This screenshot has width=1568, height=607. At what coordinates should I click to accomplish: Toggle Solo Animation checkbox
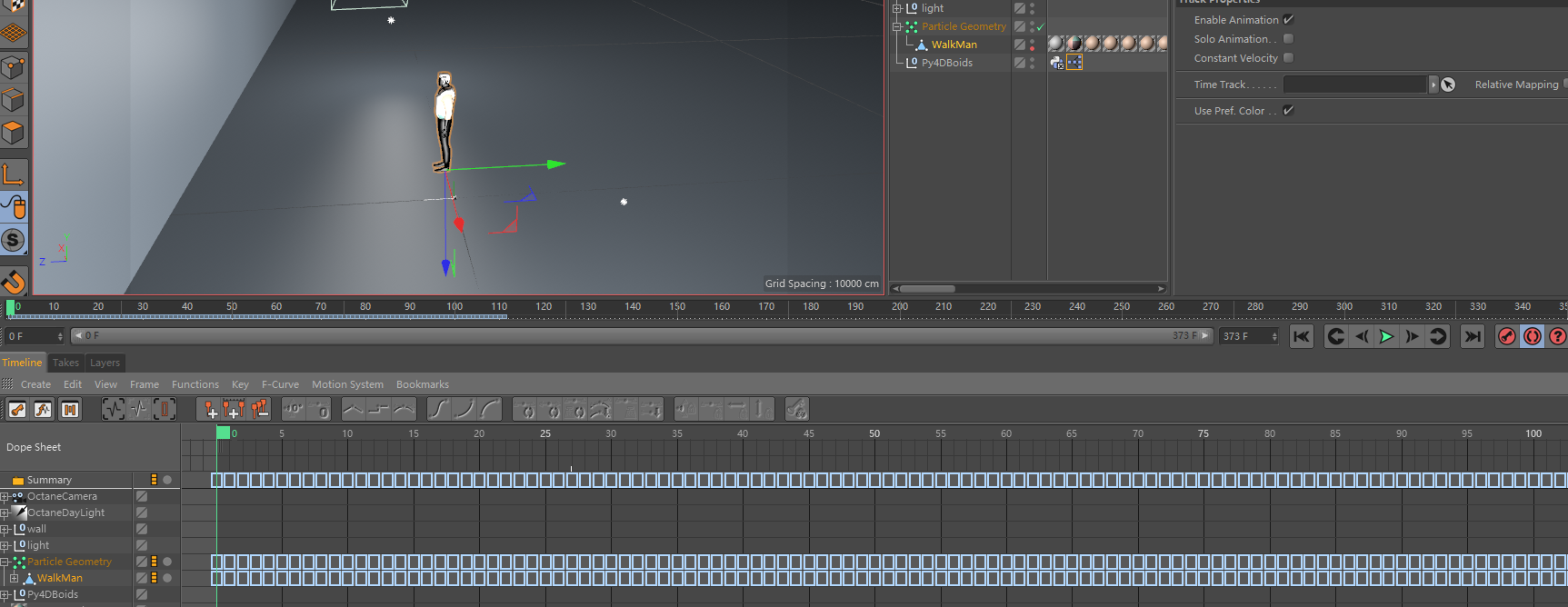point(1288,39)
